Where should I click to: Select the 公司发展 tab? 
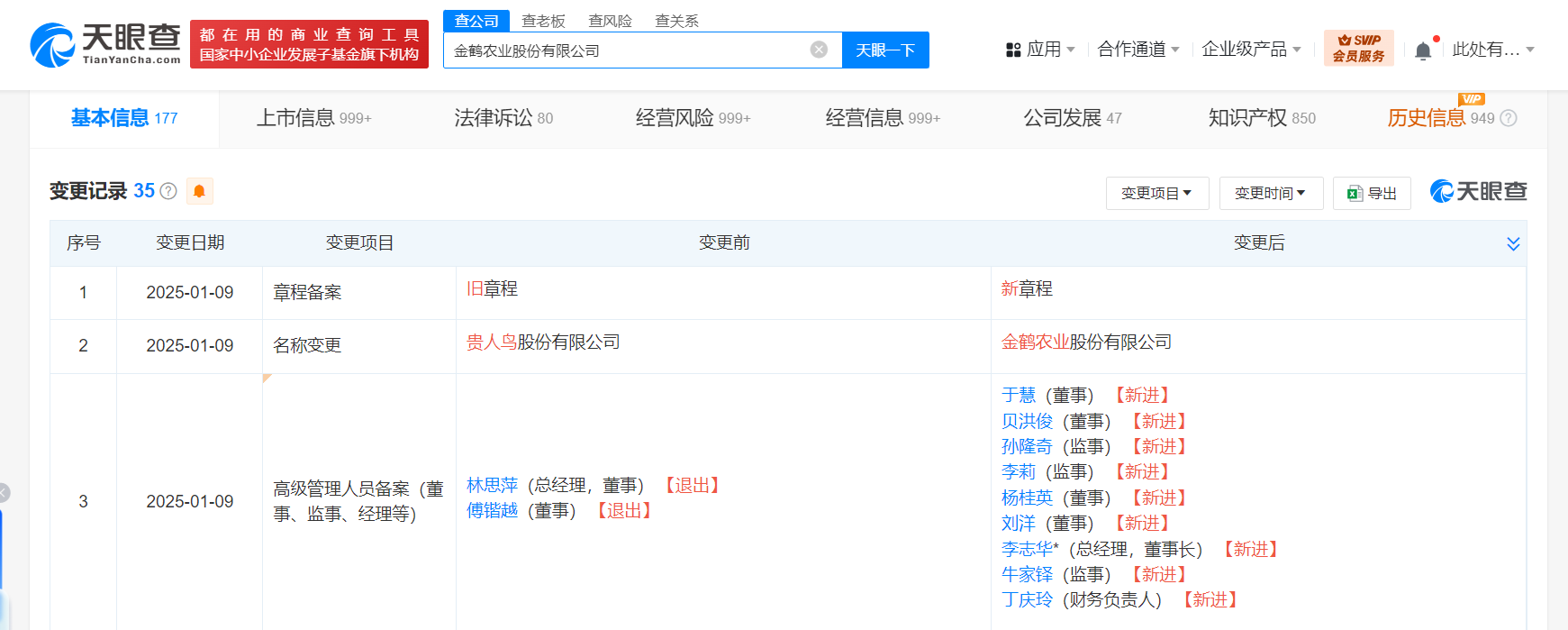point(1073,118)
